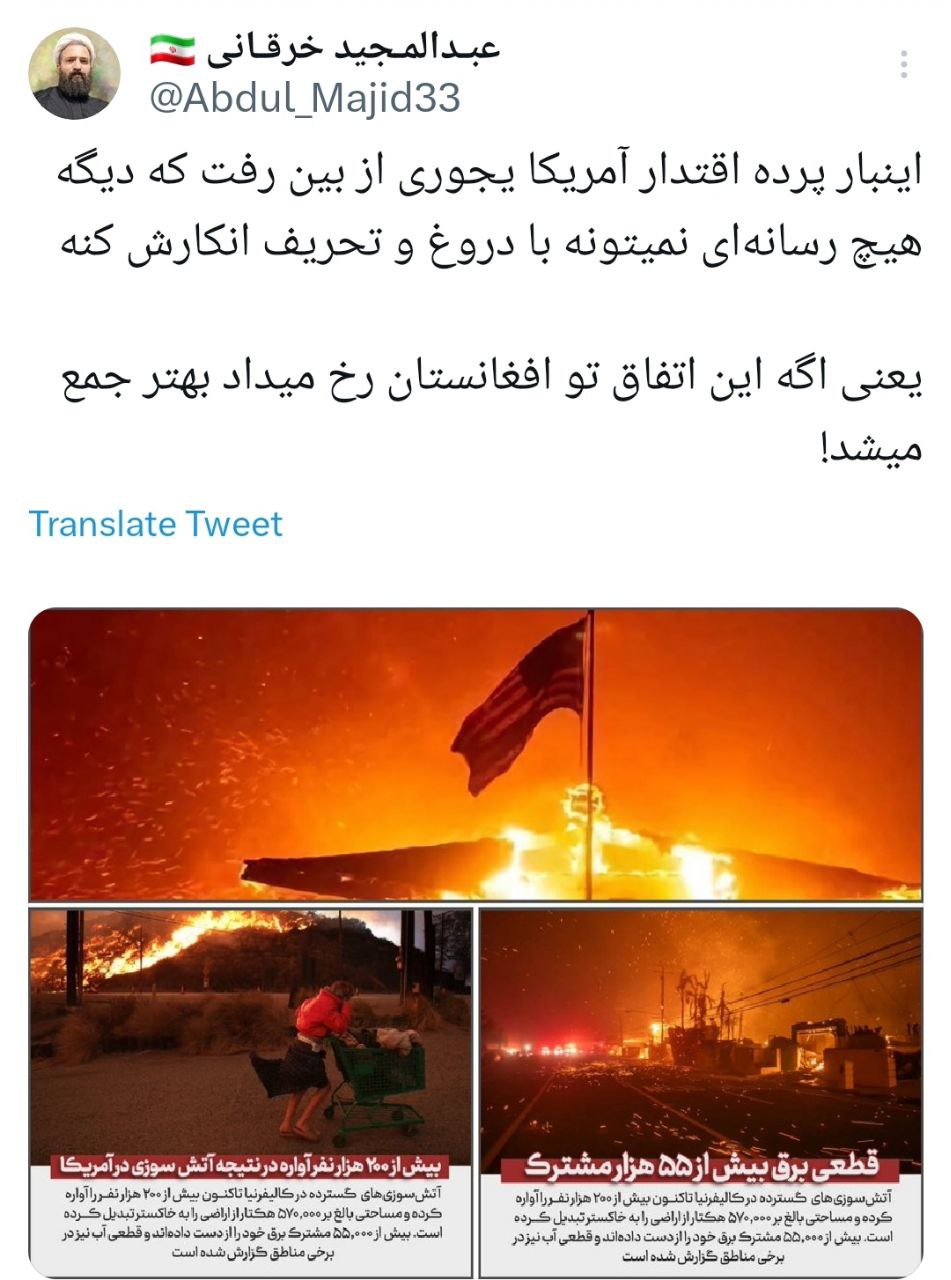Open the author's Persian display name profile
The height and width of the screenshot is (1280, 951).
[354, 48]
